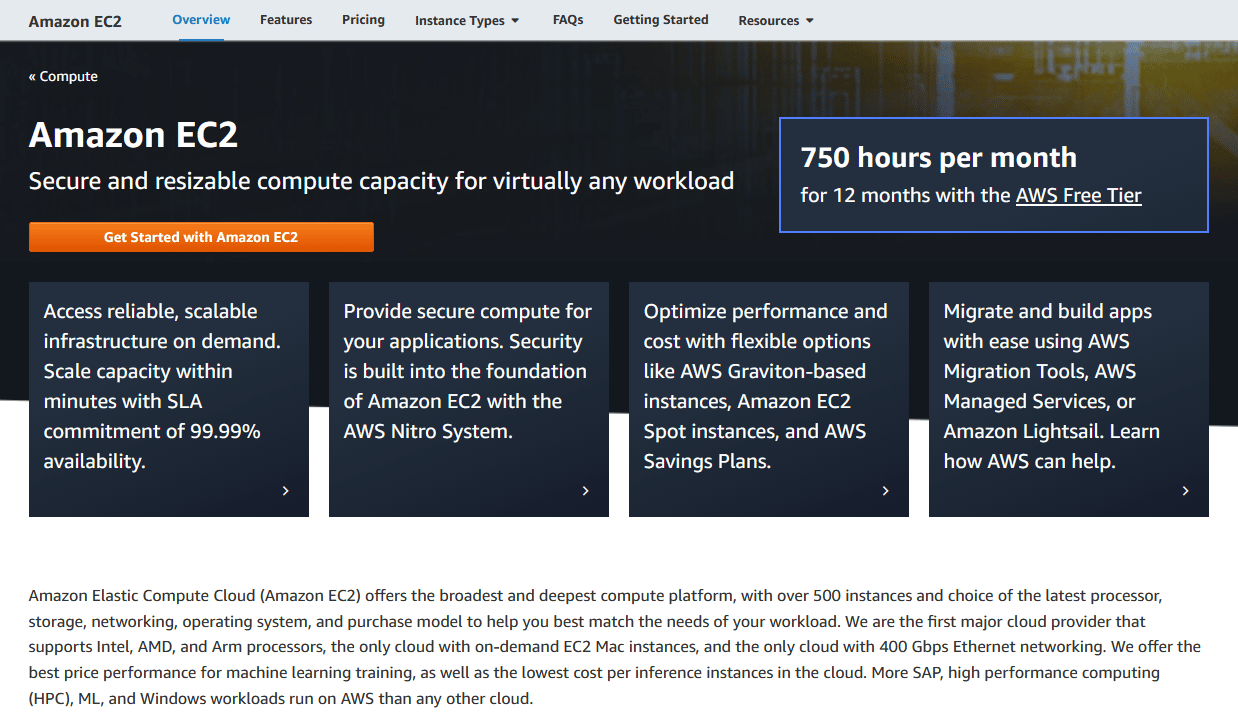Open the AWS Free Tier link
Image resolution: width=1238 pixels, height=723 pixels.
[x=1078, y=195]
